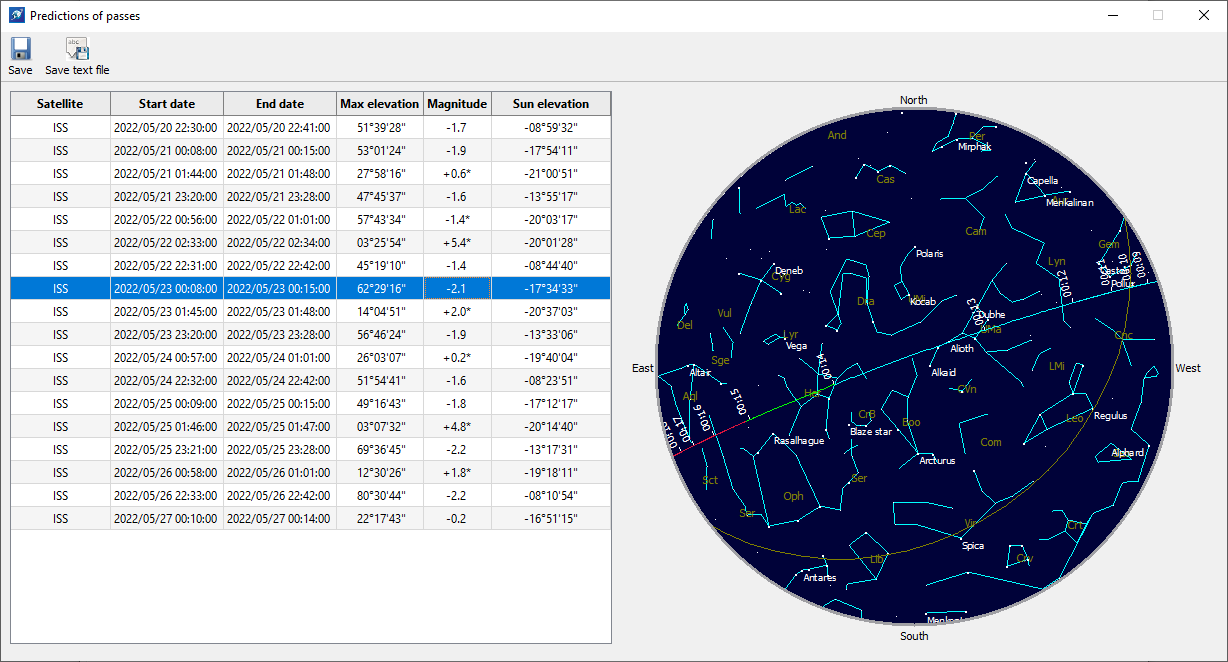Open the window menu from the title bar app icon

[16, 16]
